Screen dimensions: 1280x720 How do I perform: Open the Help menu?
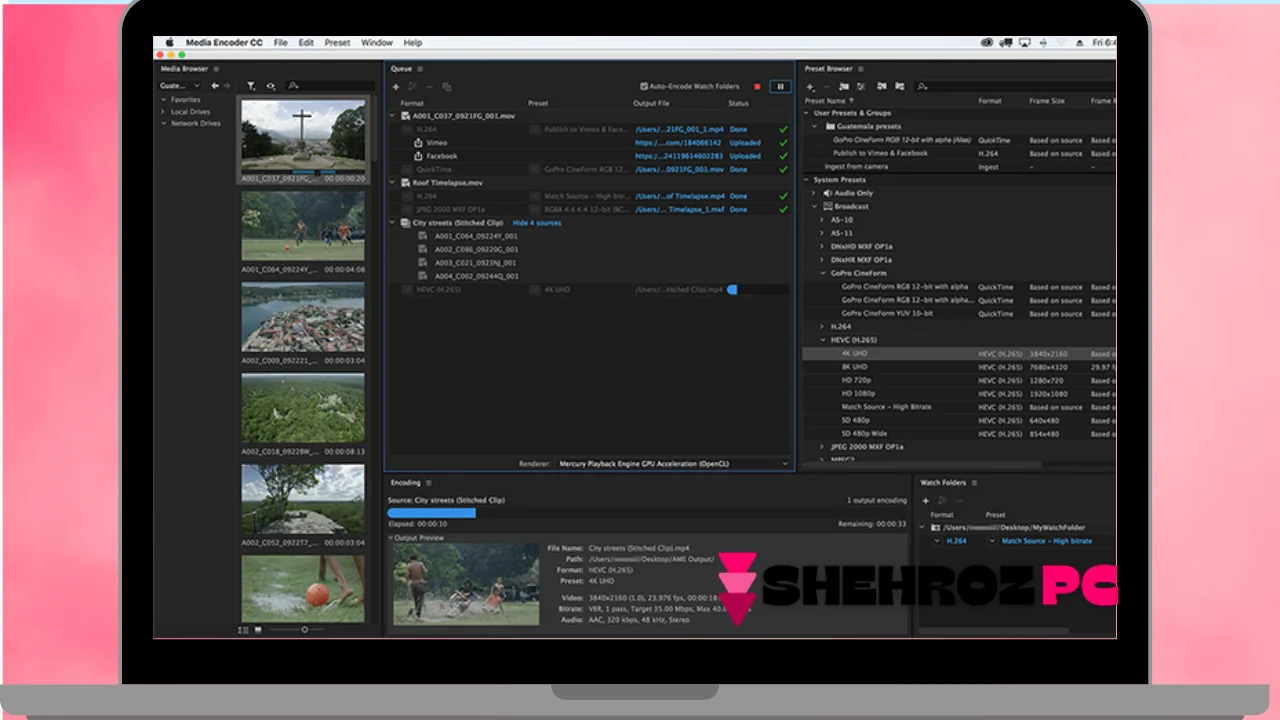412,43
